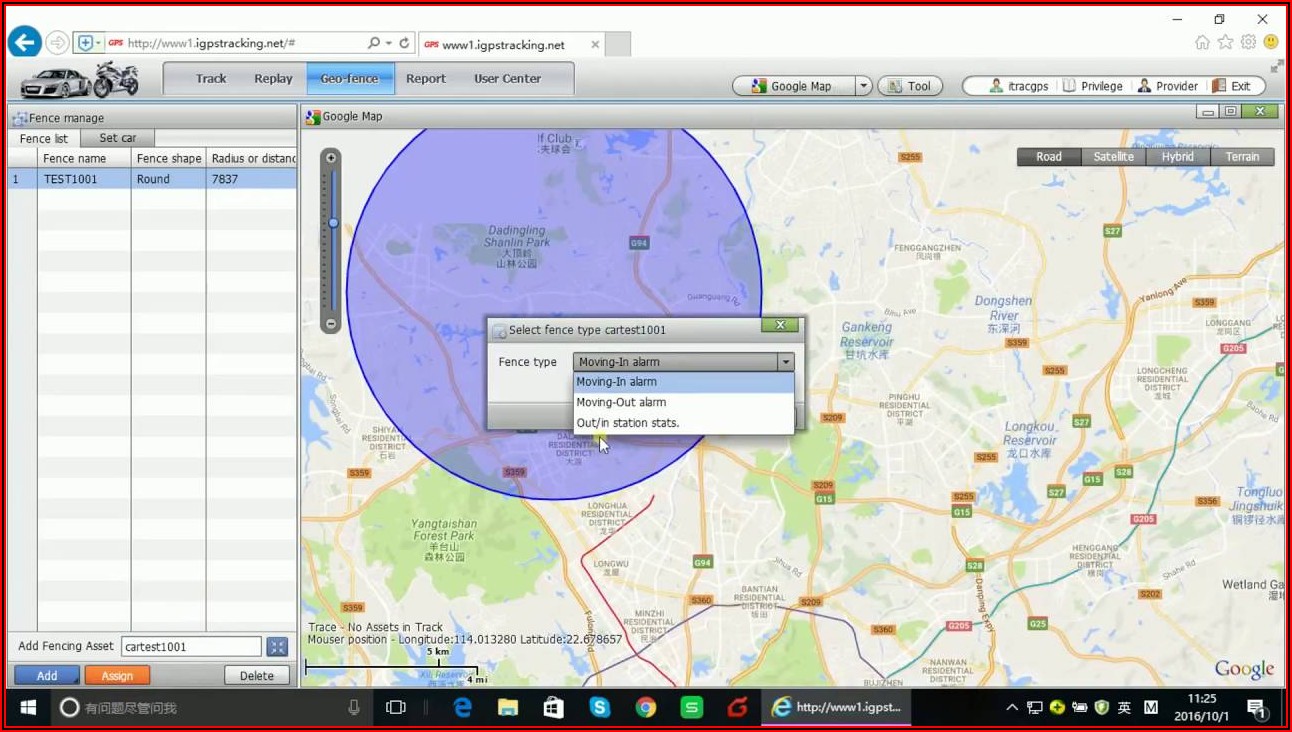
Task: Launch Chrome from the taskbar
Action: 646,708
